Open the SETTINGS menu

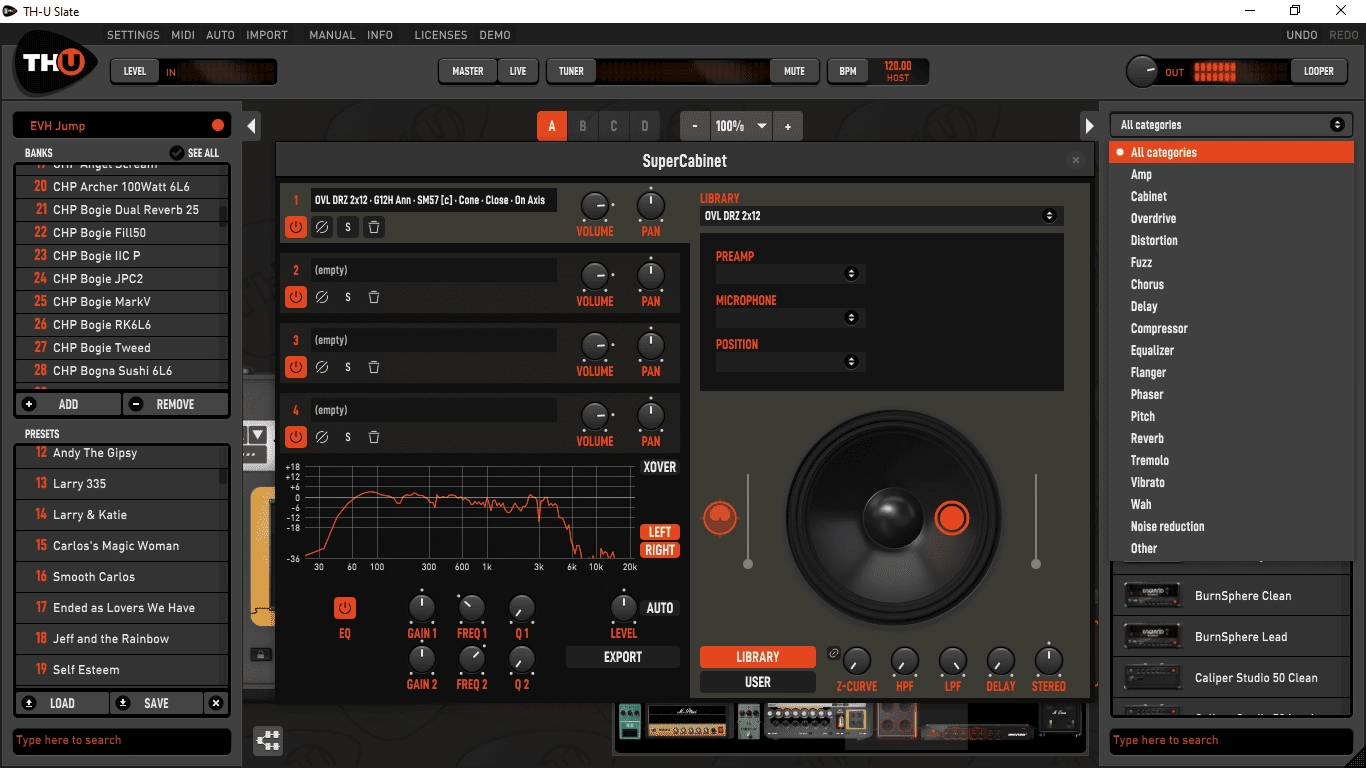[x=133, y=35]
